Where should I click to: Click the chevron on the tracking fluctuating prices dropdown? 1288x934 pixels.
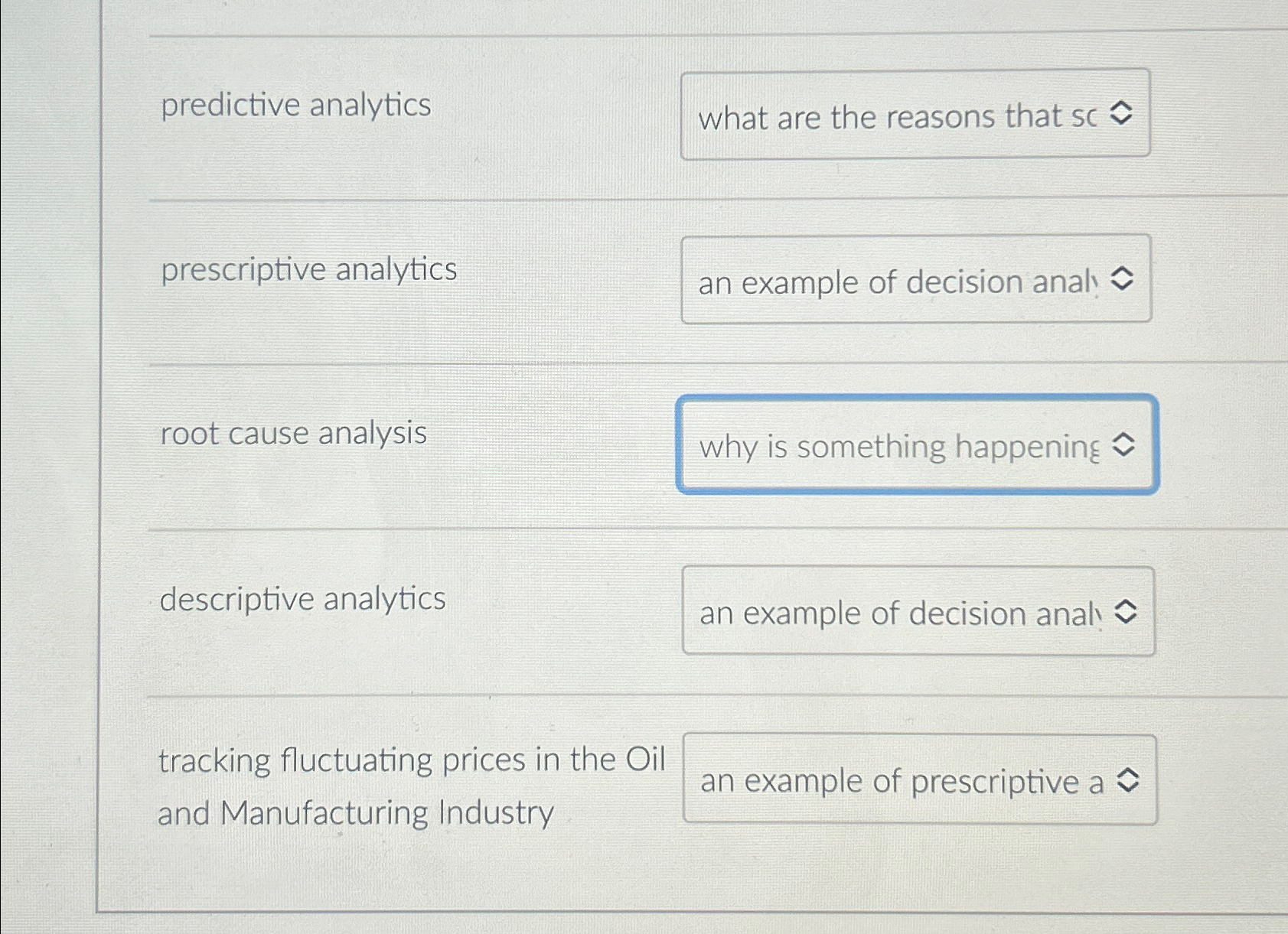click(1127, 781)
